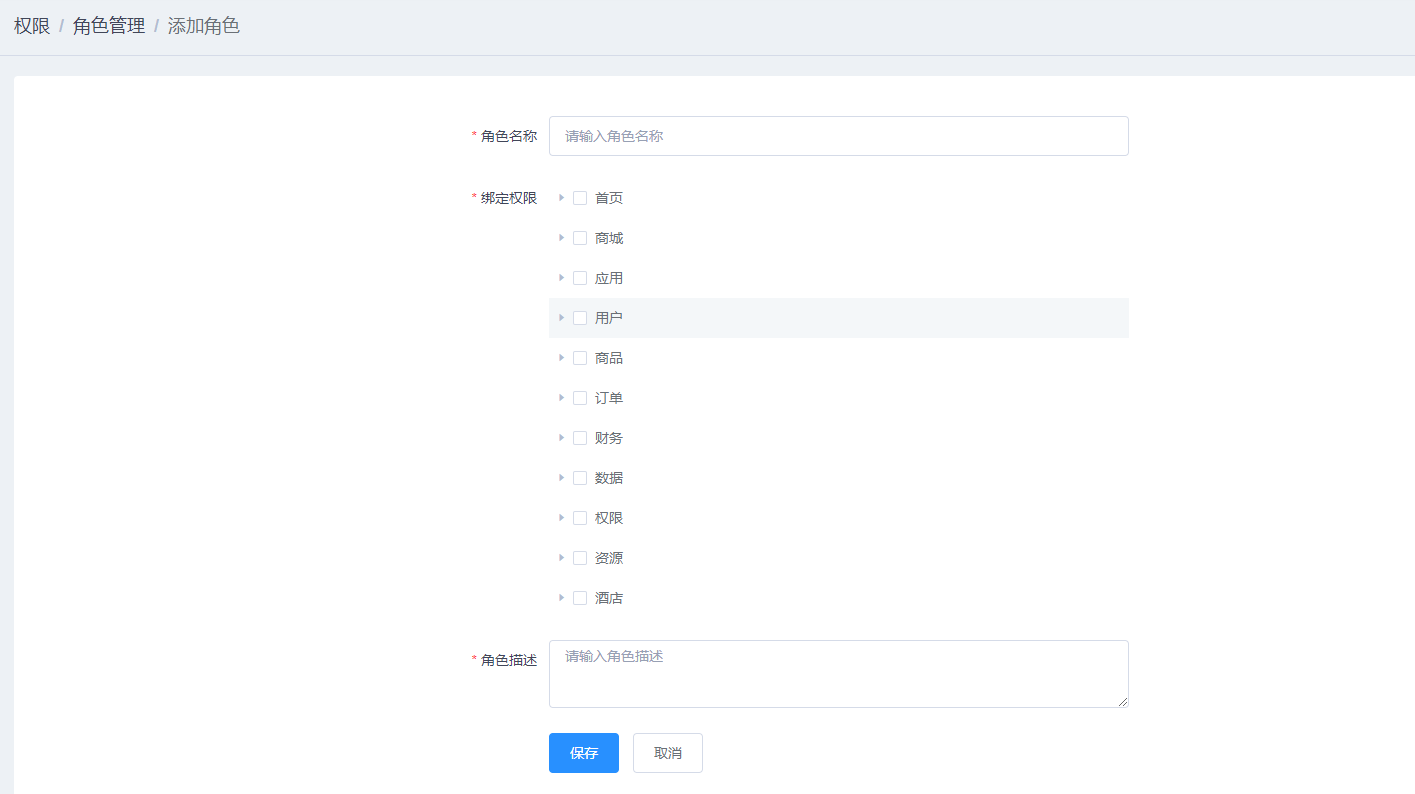
Task: Open 角色管理 breadcrumb link
Action: (109, 26)
